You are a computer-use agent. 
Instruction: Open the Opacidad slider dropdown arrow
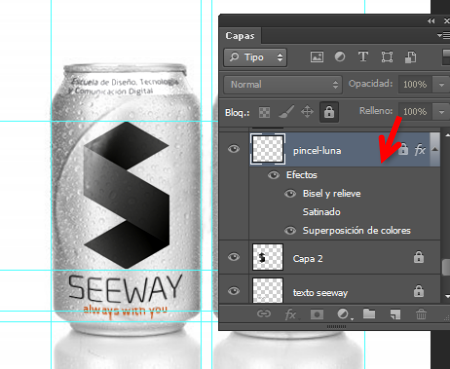[441, 85]
